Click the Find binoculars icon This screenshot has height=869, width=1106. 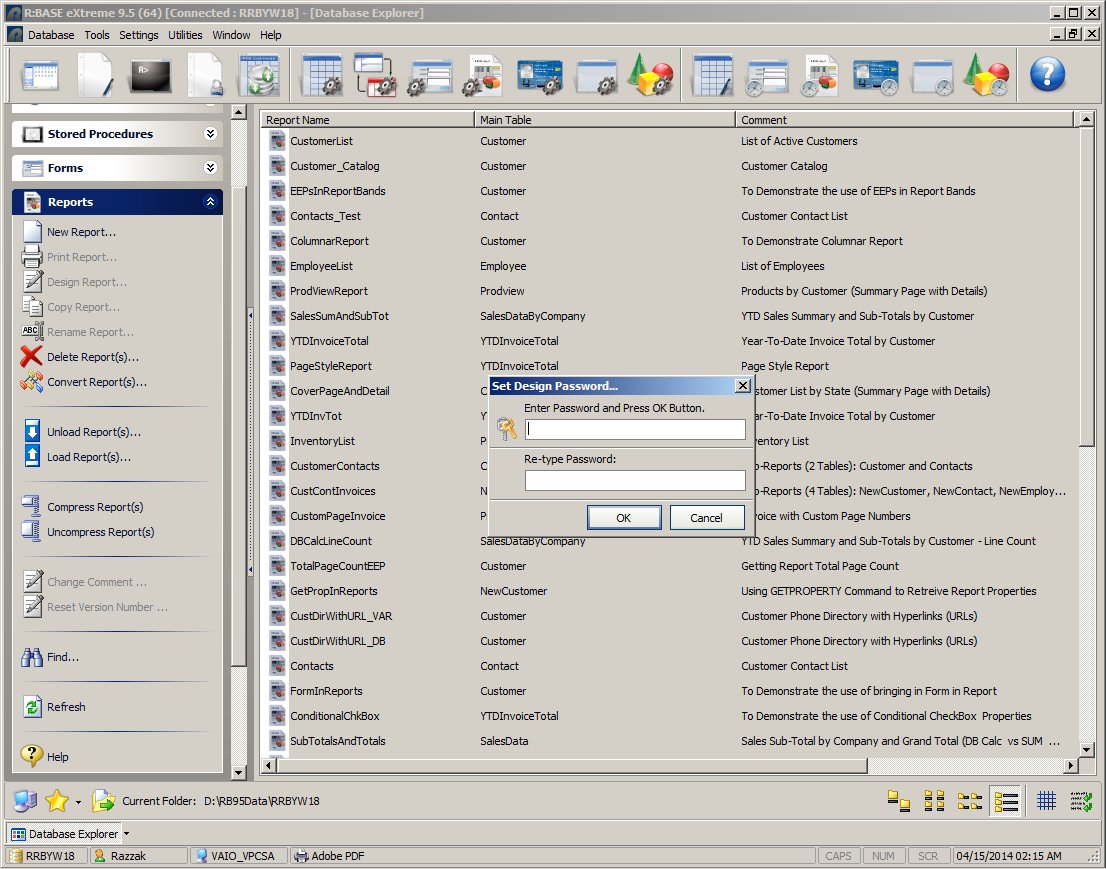point(32,657)
